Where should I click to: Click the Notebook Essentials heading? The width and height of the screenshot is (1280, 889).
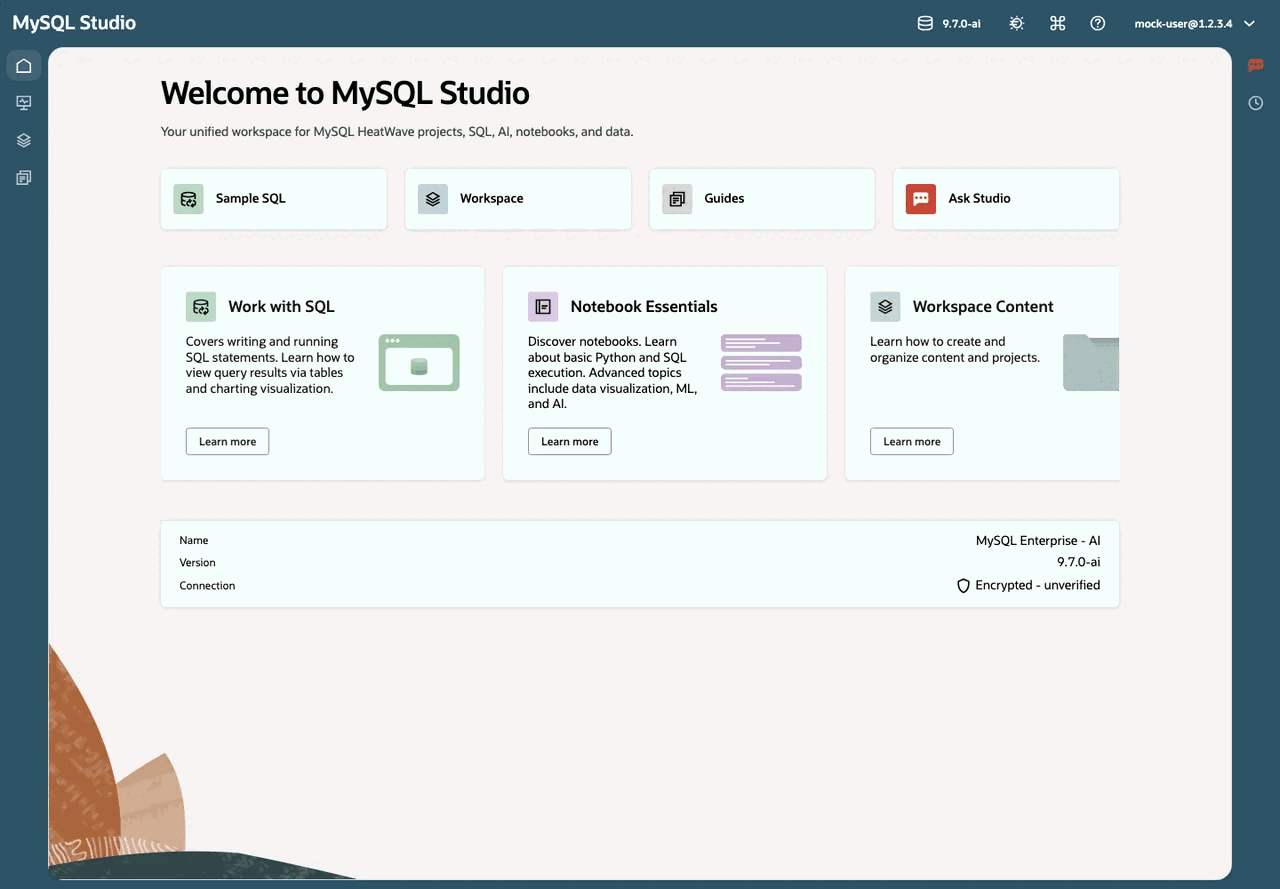pyautogui.click(x=644, y=307)
